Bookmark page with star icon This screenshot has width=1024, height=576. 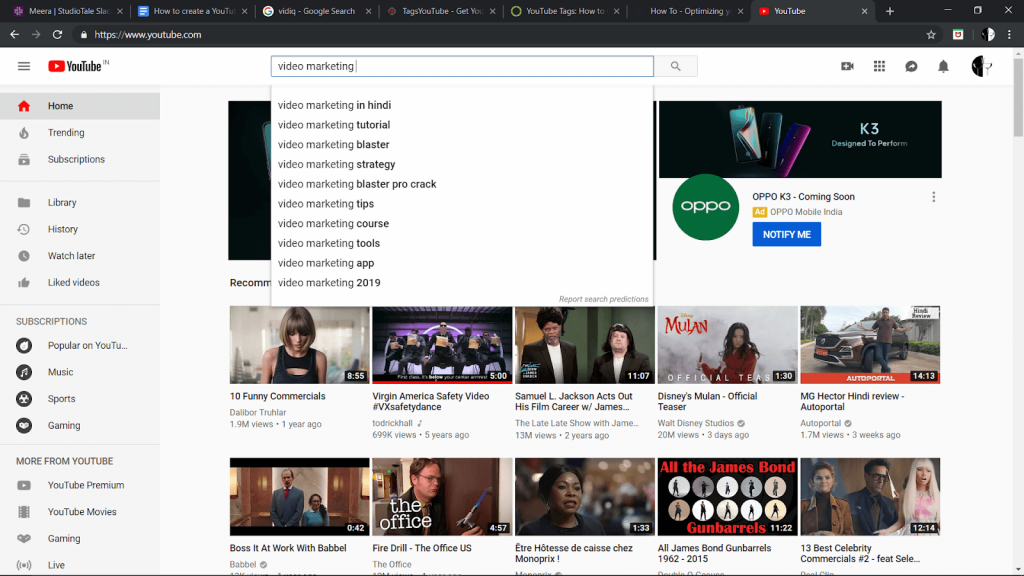(x=931, y=35)
